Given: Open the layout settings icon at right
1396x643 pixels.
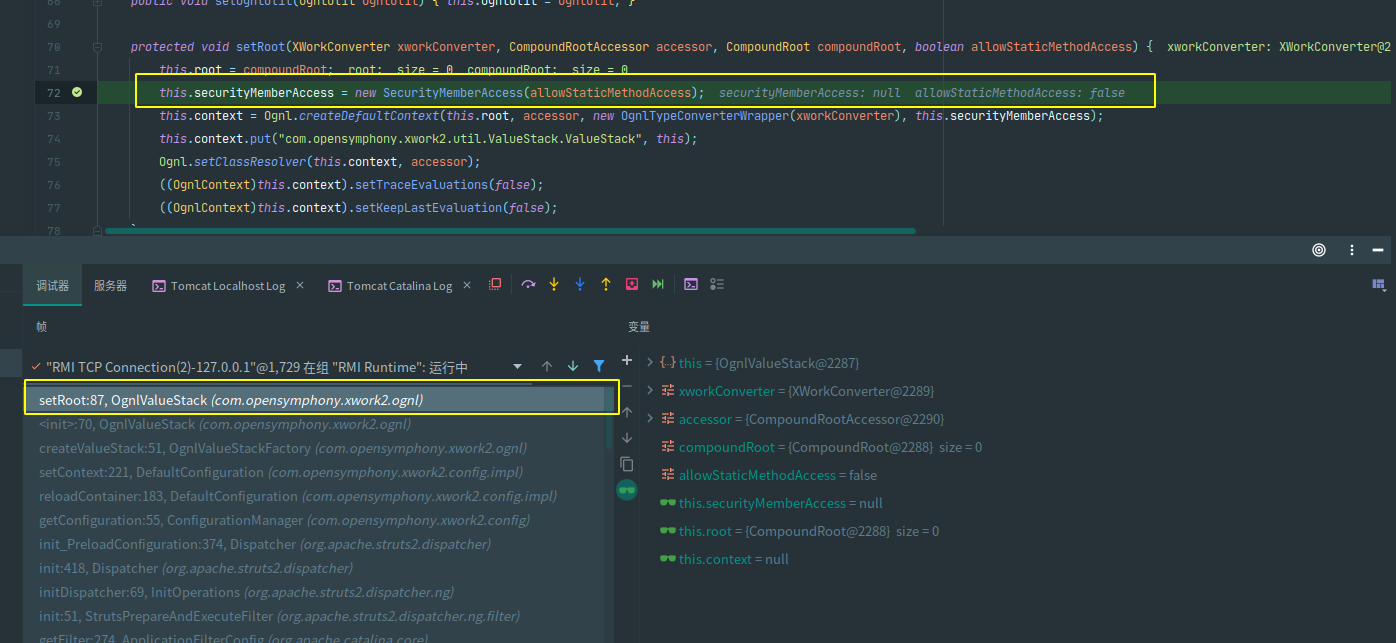Looking at the screenshot, I should [x=1379, y=285].
